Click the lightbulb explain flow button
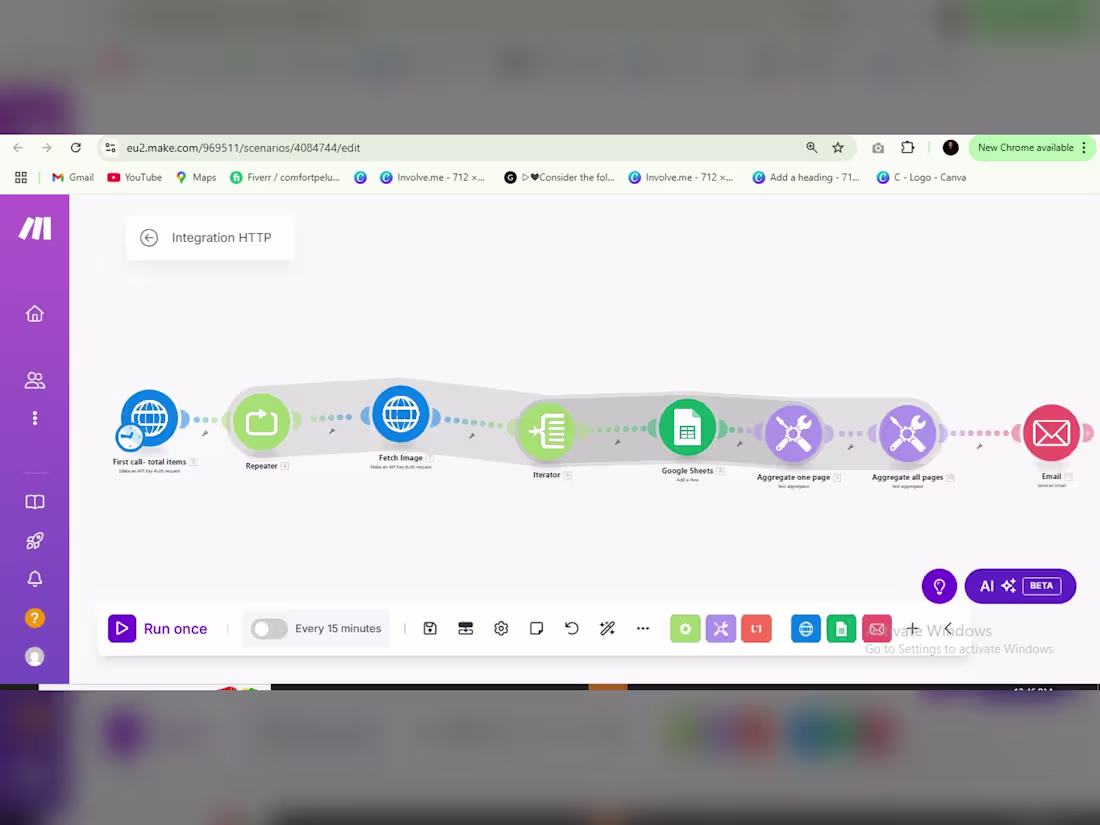This screenshot has height=825, width=1100. (939, 586)
